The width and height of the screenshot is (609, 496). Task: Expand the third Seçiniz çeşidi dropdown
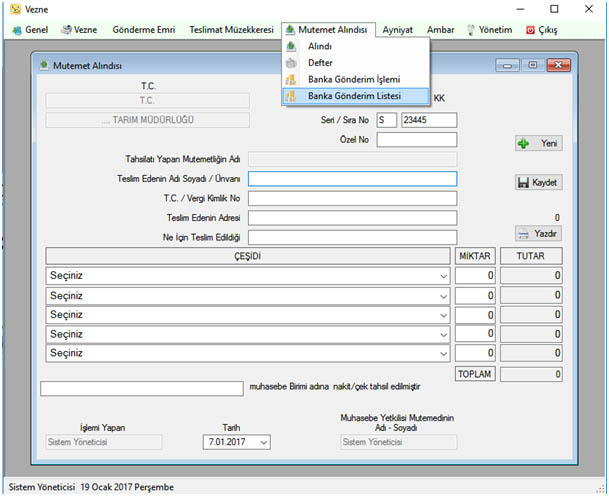click(444, 315)
